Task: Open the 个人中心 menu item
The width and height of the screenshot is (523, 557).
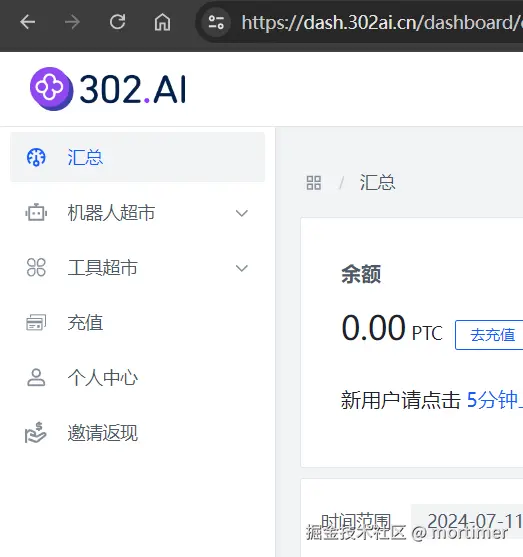Action: [138, 378]
